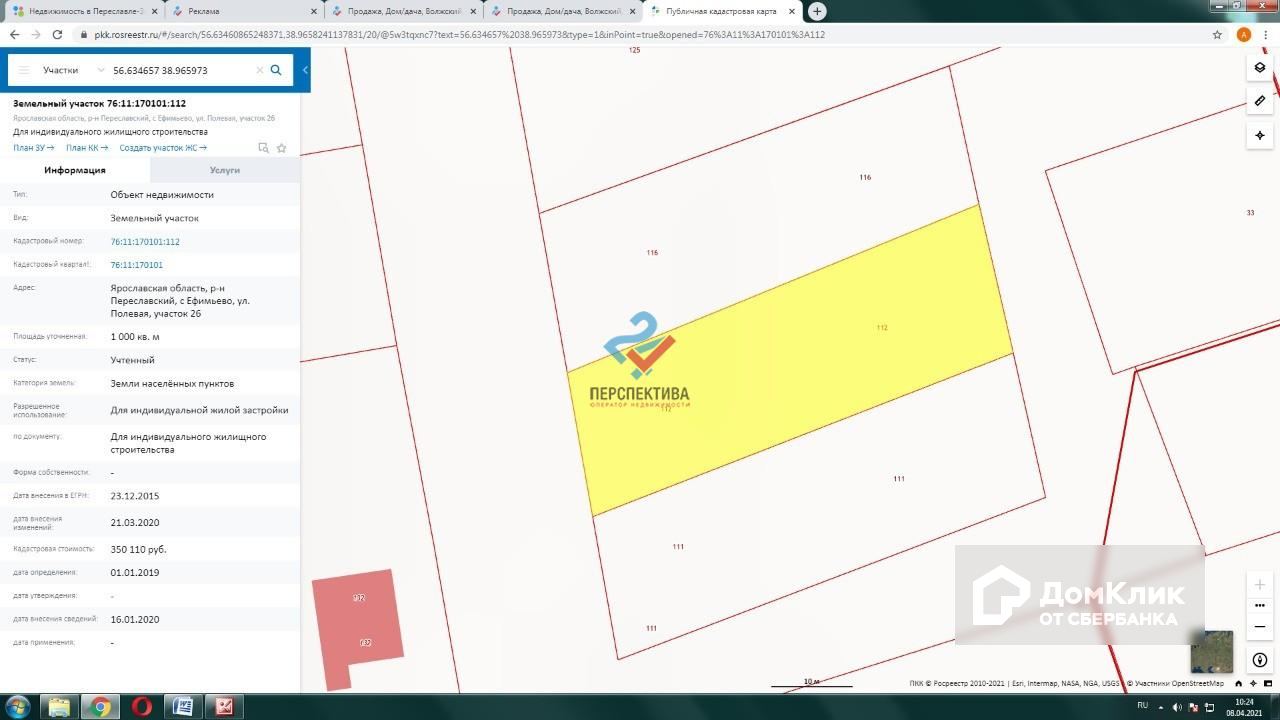Add parcel to favorites with star

(x=282, y=148)
